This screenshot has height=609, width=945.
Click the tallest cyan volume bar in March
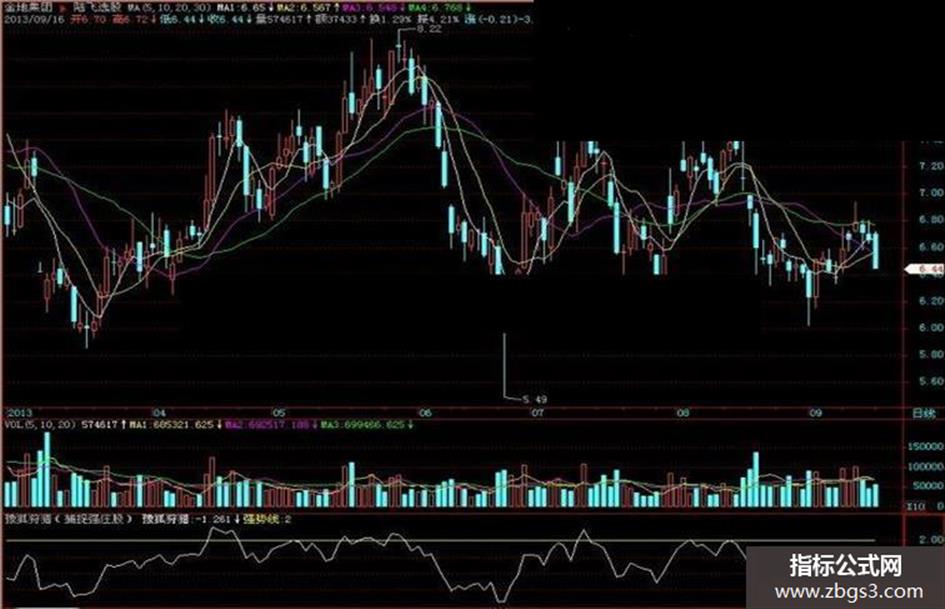47,469
